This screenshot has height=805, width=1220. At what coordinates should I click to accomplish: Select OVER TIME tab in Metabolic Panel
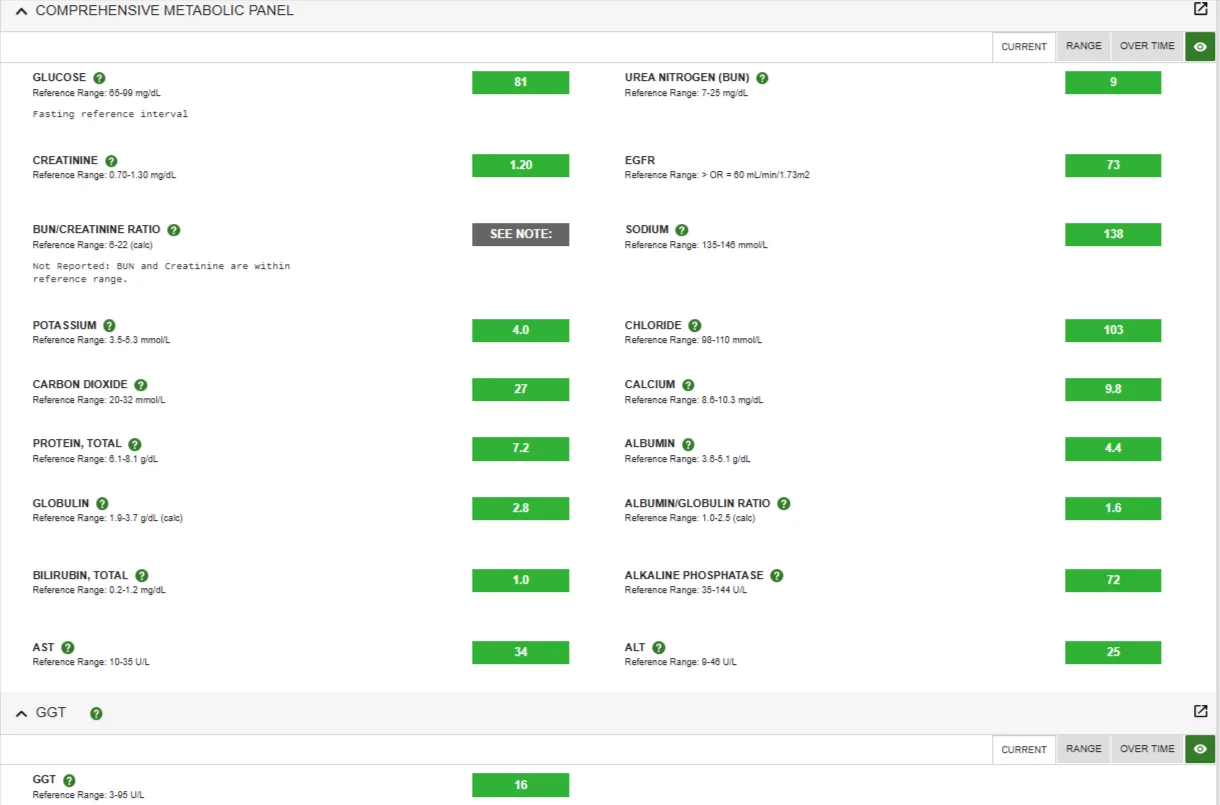pyautogui.click(x=1147, y=47)
